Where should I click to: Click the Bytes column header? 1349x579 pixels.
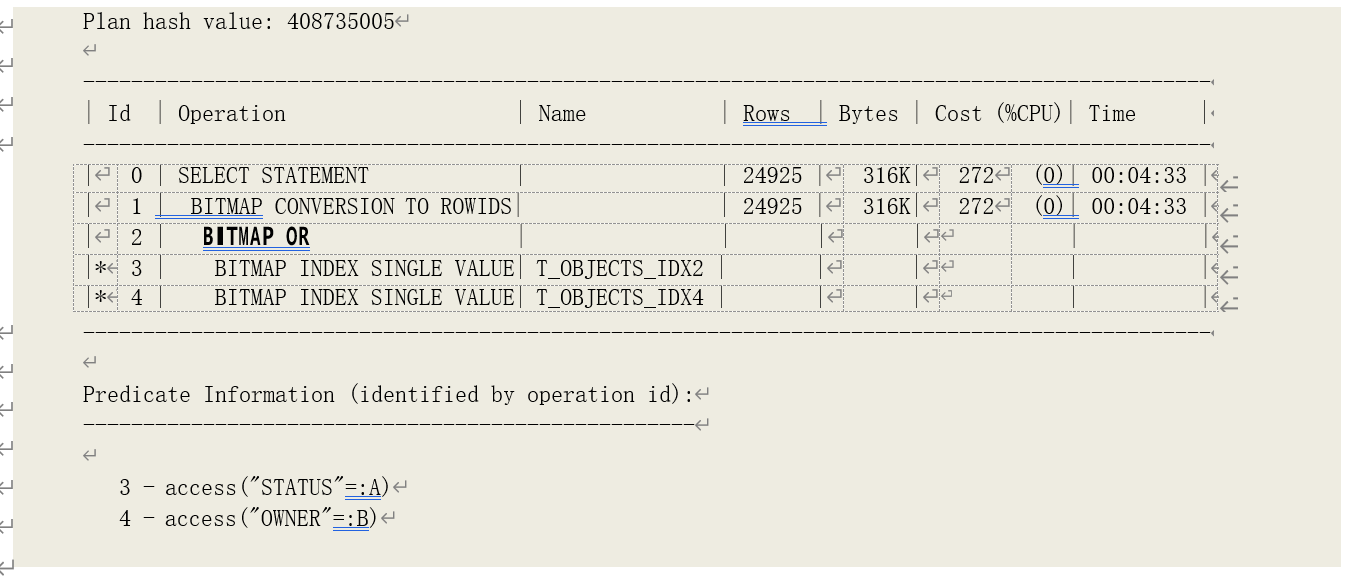868,113
